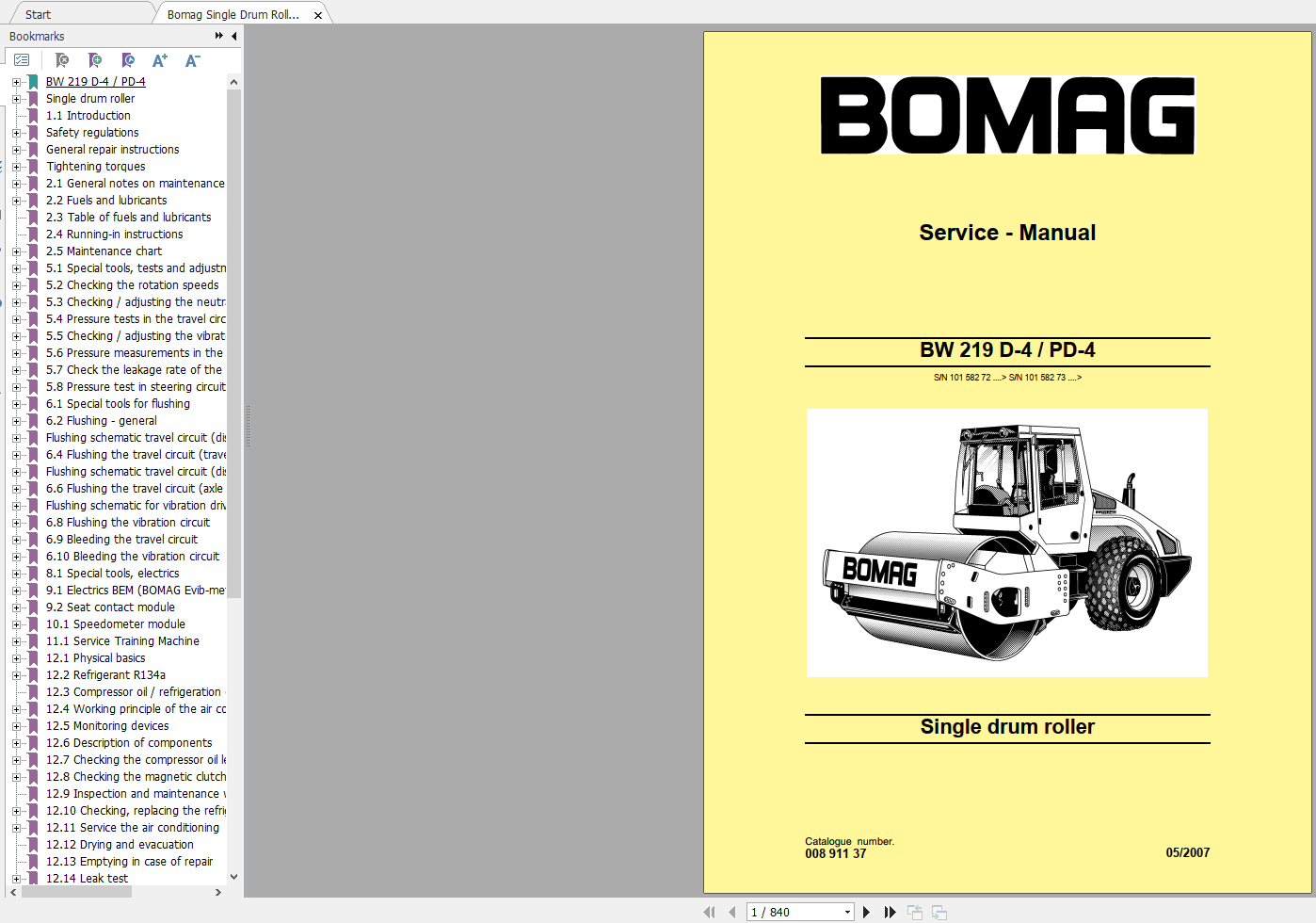Open 12.12 Drying and evacuation bookmark
Image resolution: width=1316 pixels, height=923 pixels.
point(120,845)
